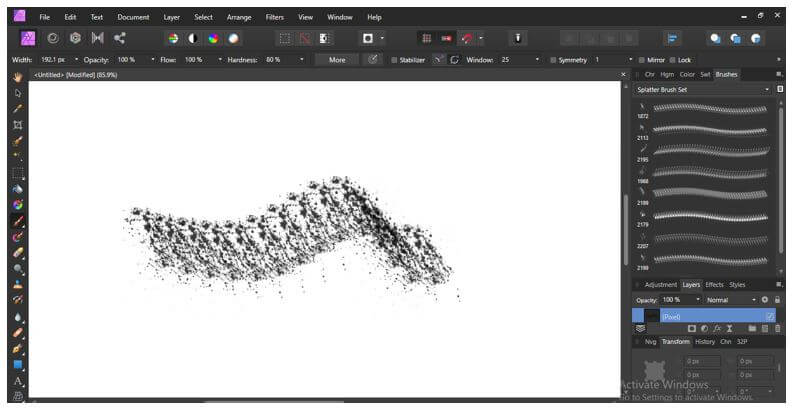Toggle the Snapping magnet icon
This screenshot has height=408, width=800.
(466, 38)
